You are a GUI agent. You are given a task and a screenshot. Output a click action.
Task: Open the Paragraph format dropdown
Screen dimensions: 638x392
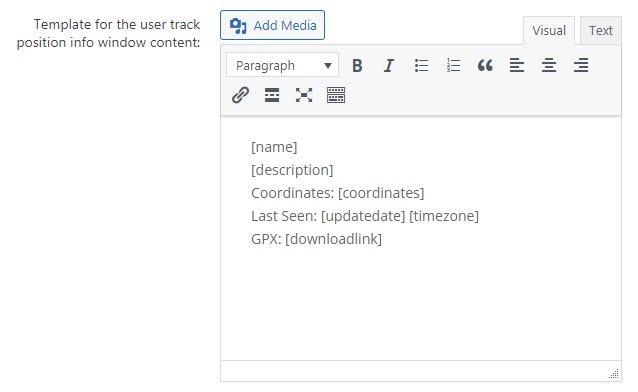point(282,65)
